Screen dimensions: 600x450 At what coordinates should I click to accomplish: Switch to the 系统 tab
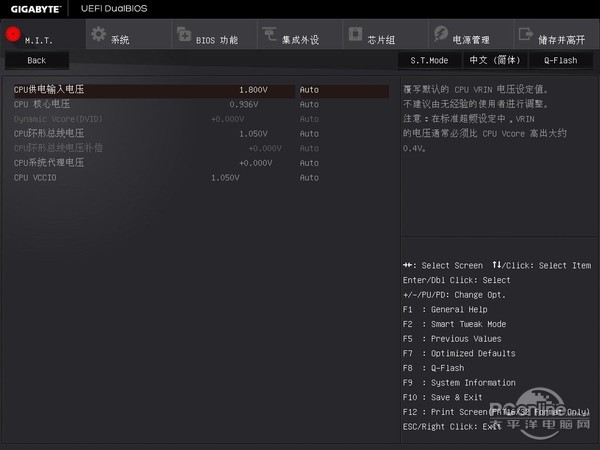coord(129,34)
